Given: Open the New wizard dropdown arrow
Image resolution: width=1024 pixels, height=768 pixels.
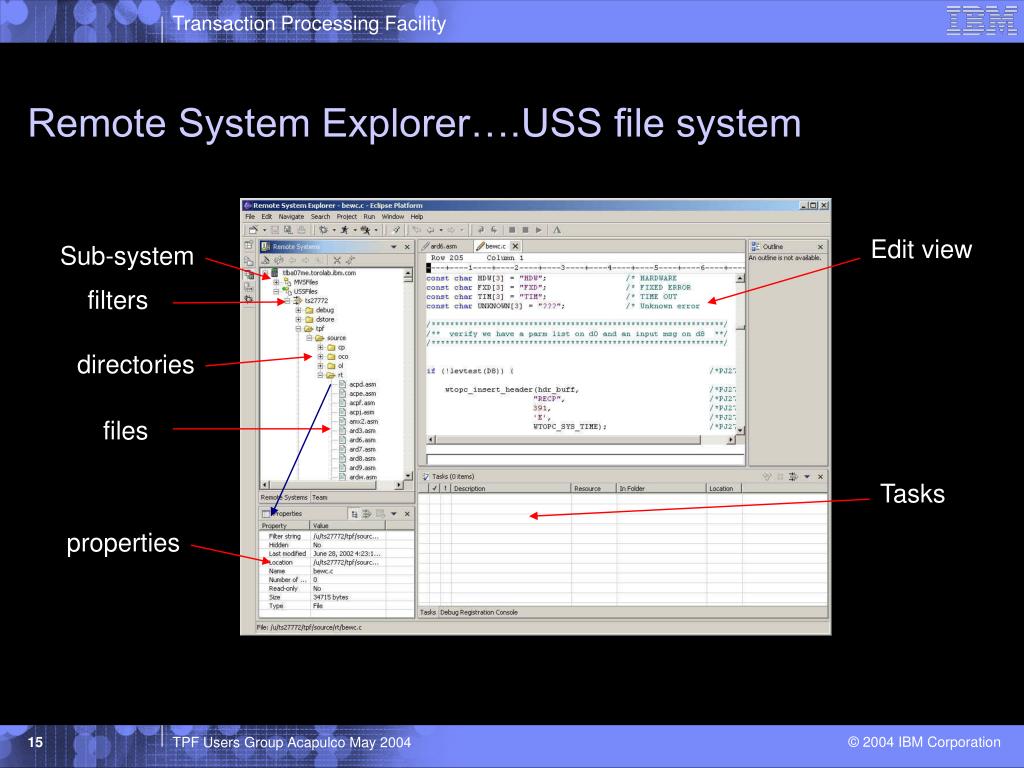Looking at the screenshot, I should coord(264,230).
